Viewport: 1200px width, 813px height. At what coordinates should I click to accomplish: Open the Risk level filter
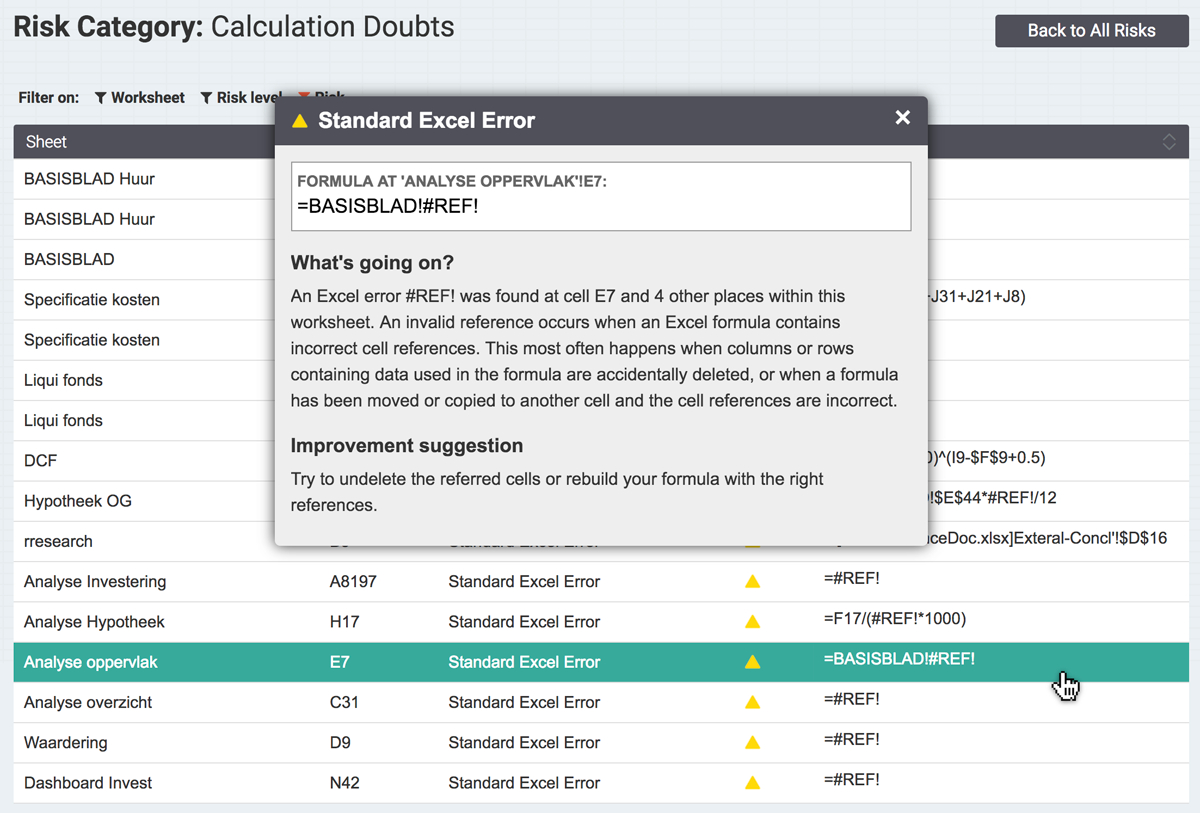coord(241,98)
